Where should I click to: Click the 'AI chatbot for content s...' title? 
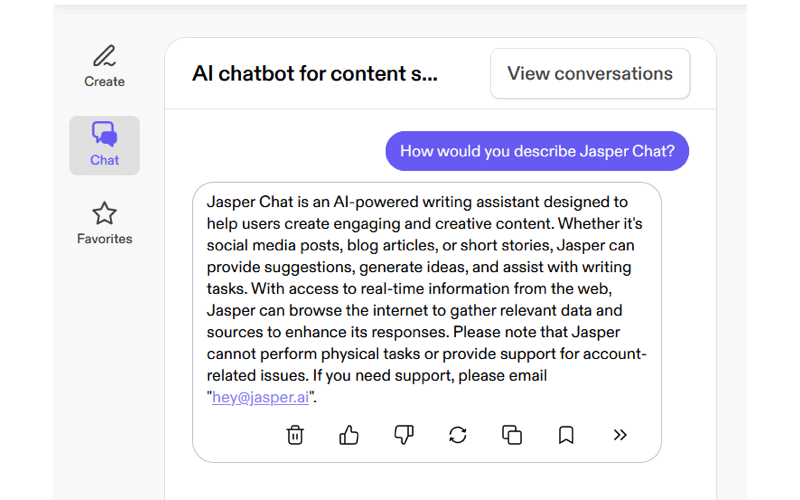314,74
